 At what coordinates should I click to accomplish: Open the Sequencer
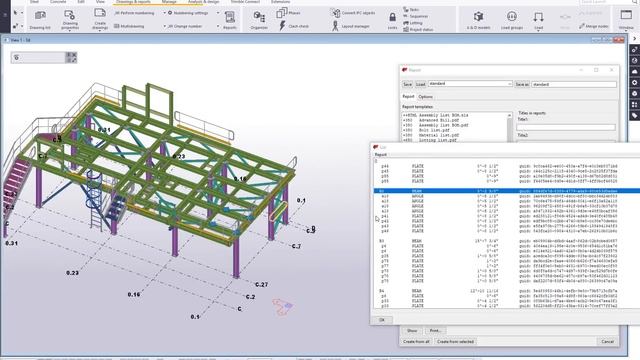416,16
